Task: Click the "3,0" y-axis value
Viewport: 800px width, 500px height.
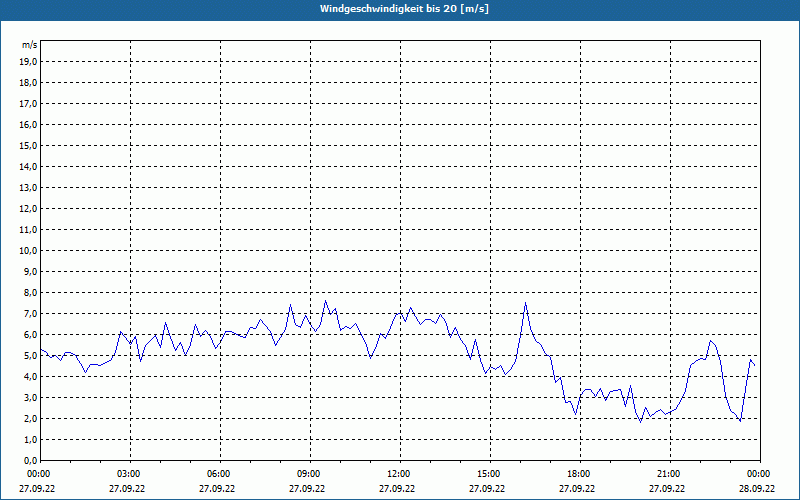Action: 31,397
